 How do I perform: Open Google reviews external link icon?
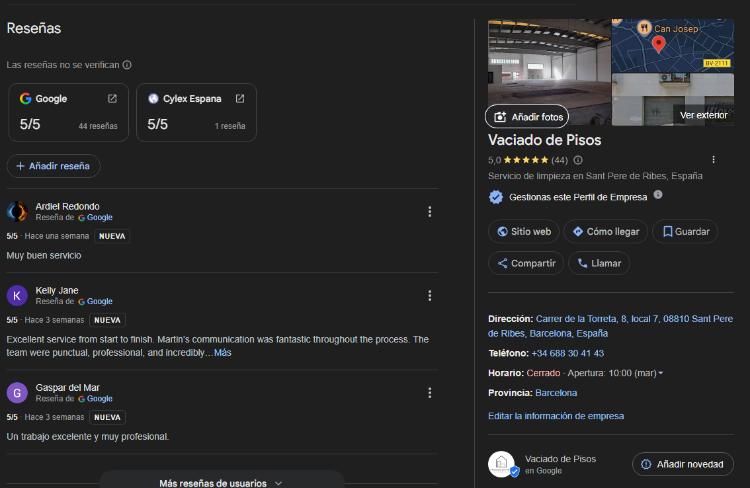tap(112, 99)
